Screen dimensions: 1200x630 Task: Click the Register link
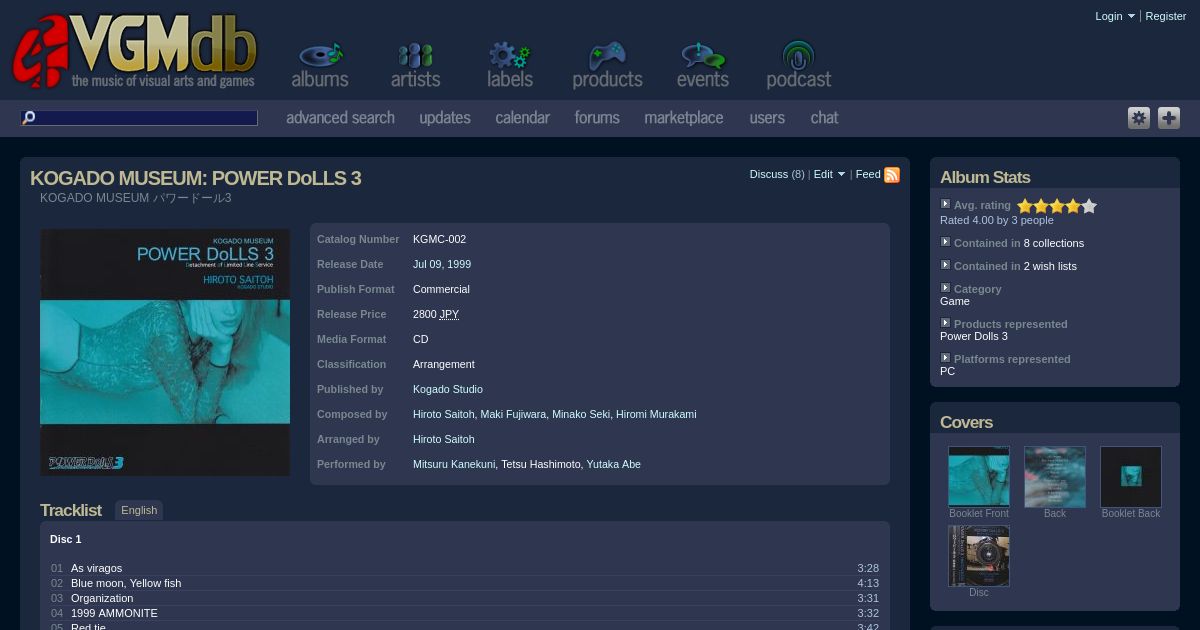1166,16
